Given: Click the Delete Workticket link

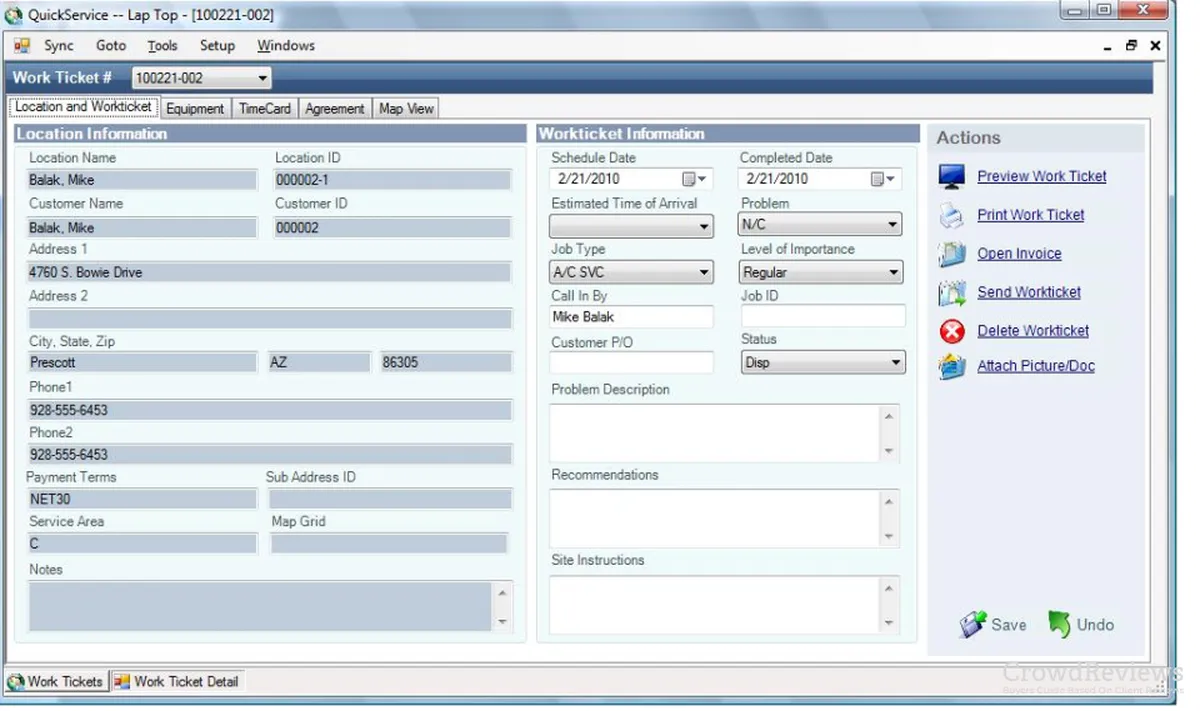Looking at the screenshot, I should [x=1033, y=331].
